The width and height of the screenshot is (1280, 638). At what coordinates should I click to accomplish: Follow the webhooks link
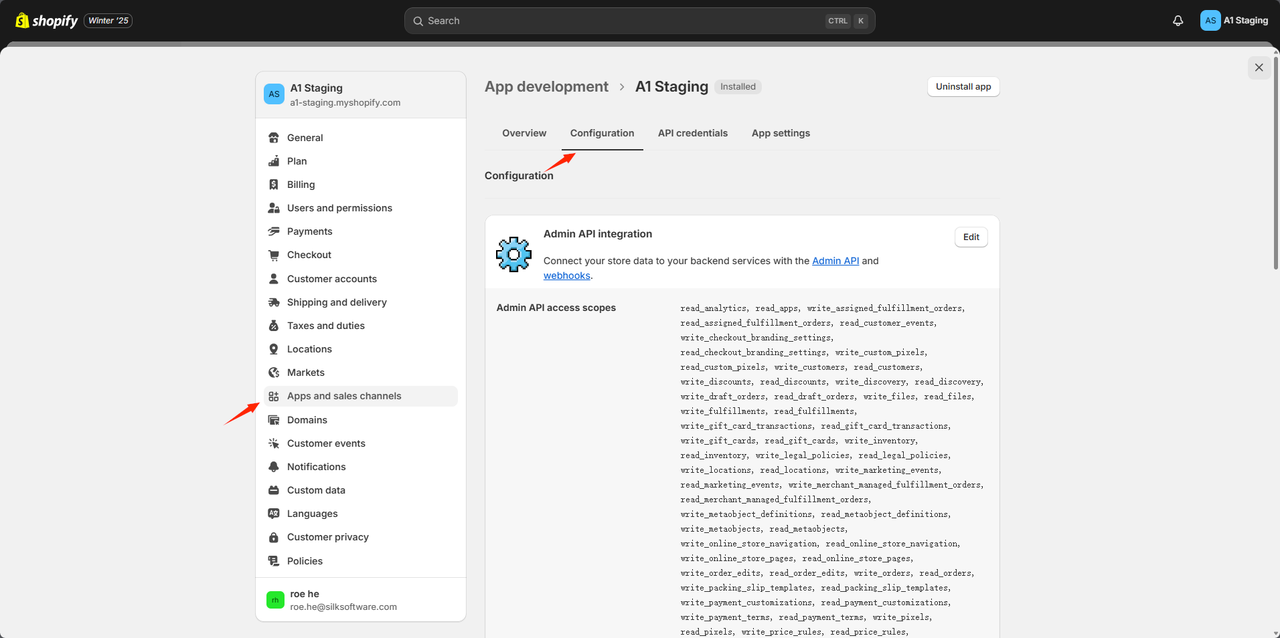coord(567,276)
